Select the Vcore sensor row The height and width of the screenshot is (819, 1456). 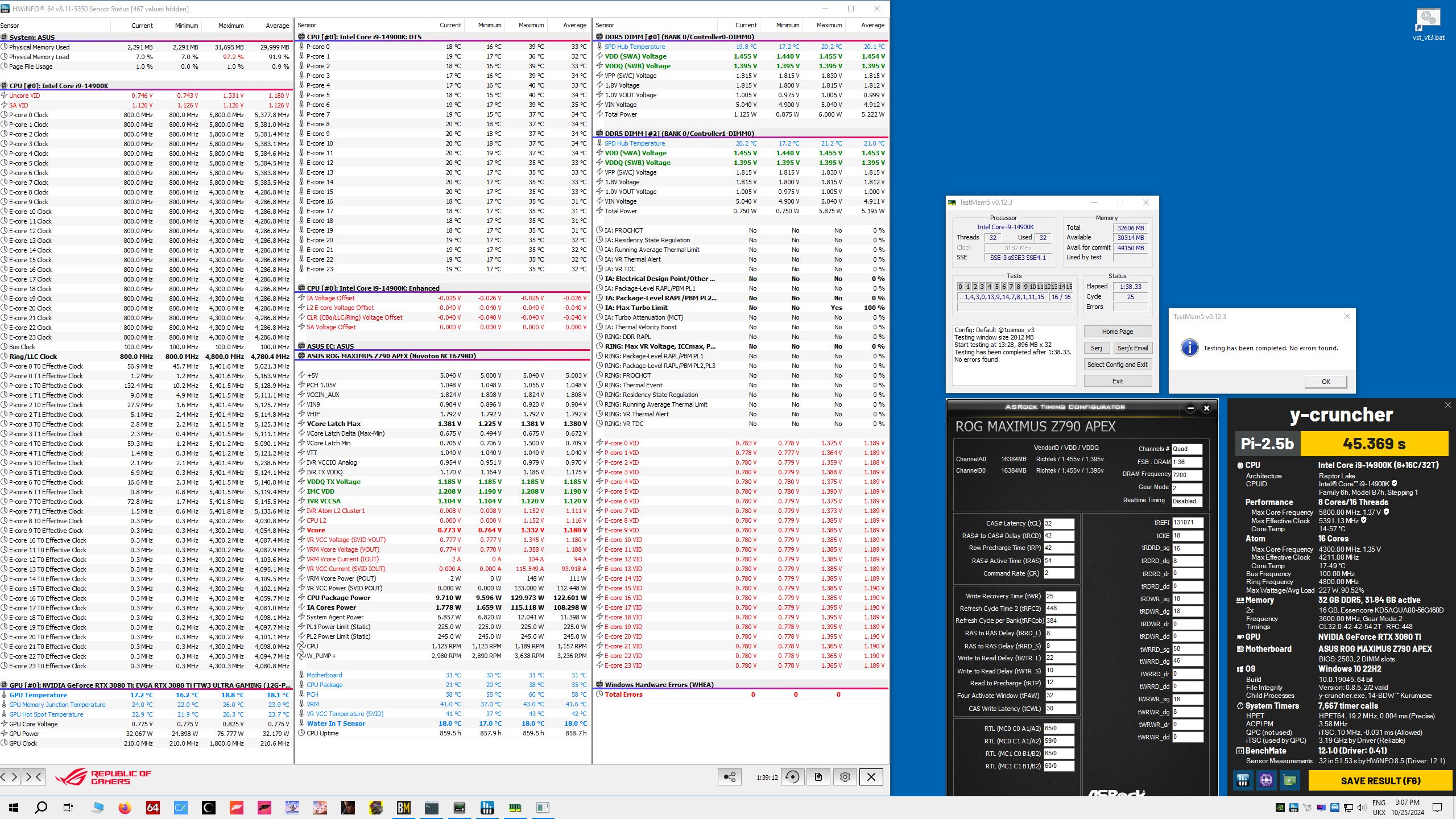[444, 530]
